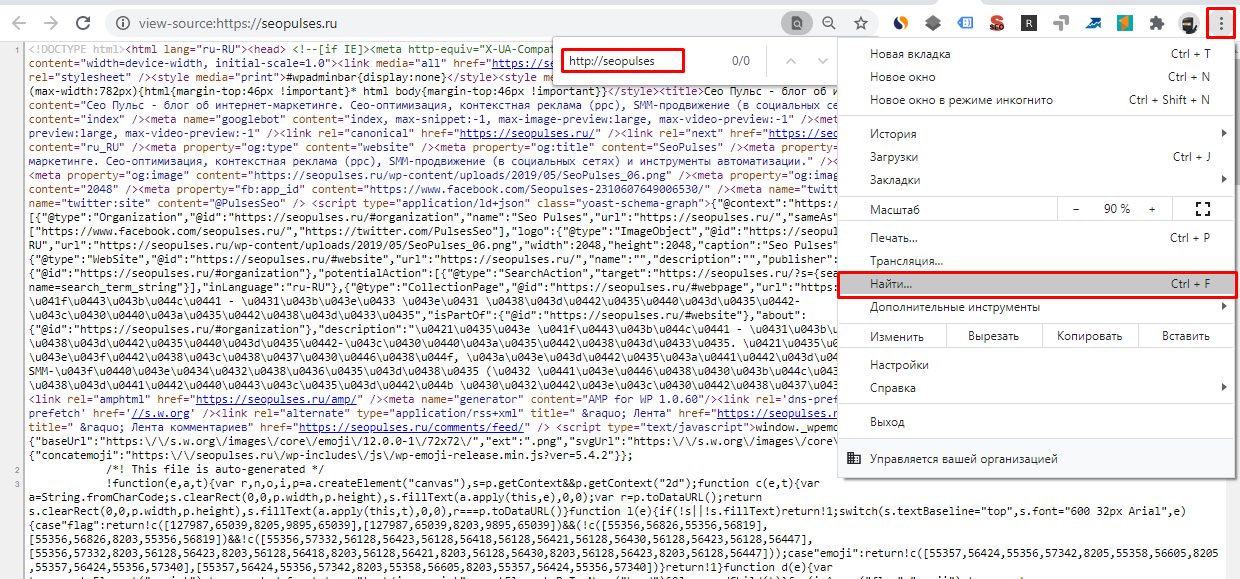Viewport: 1240px width, 579px height.
Task: Expand the 'Закладки' submenu
Action: point(1038,180)
